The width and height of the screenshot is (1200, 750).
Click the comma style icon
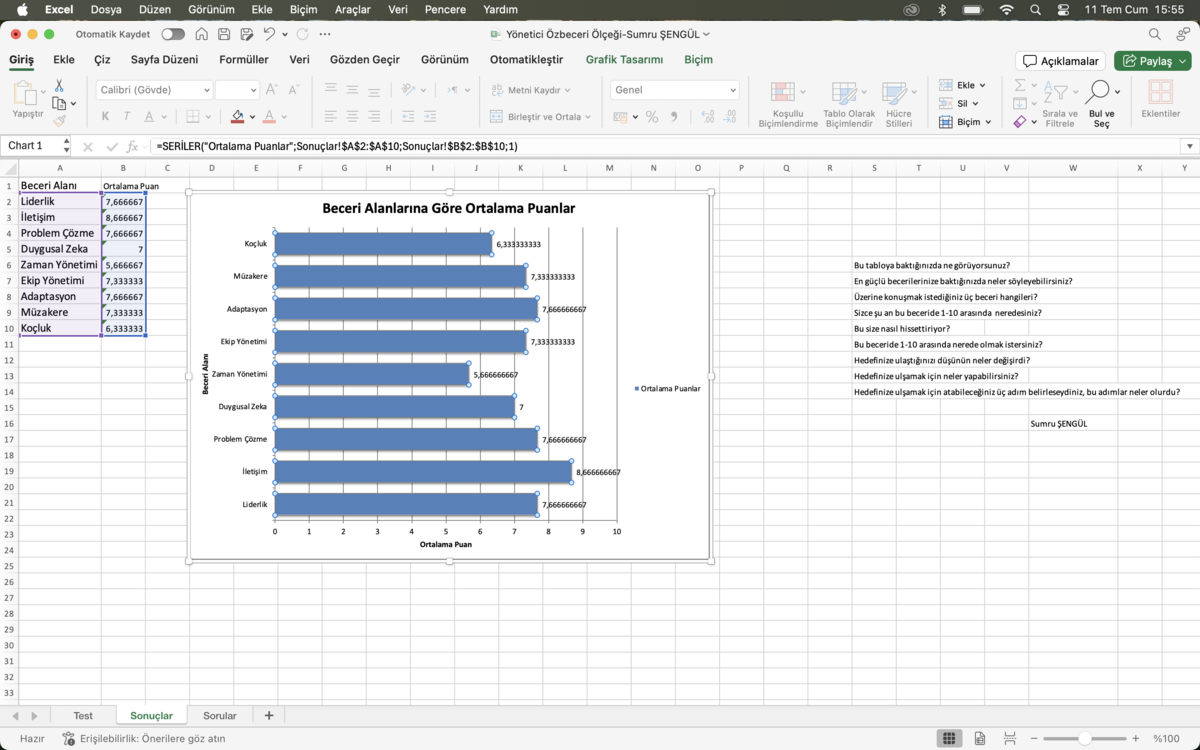pyautogui.click(x=673, y=117)
